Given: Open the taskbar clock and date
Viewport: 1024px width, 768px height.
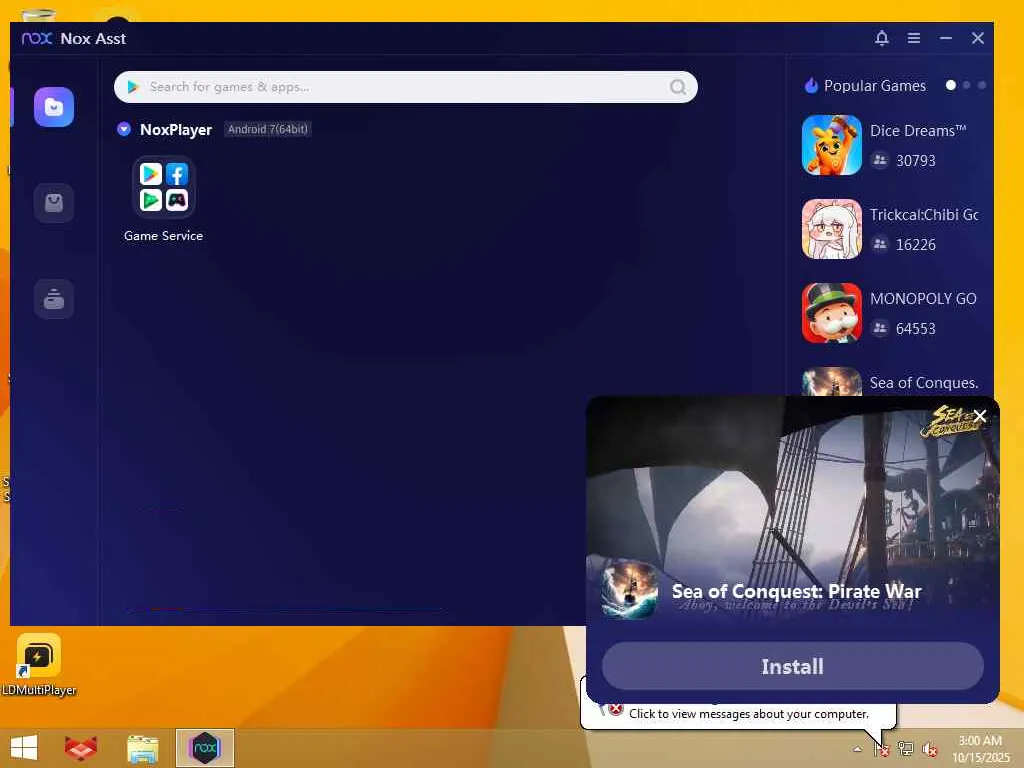Looking at the screenshot, I should (980, 749).
